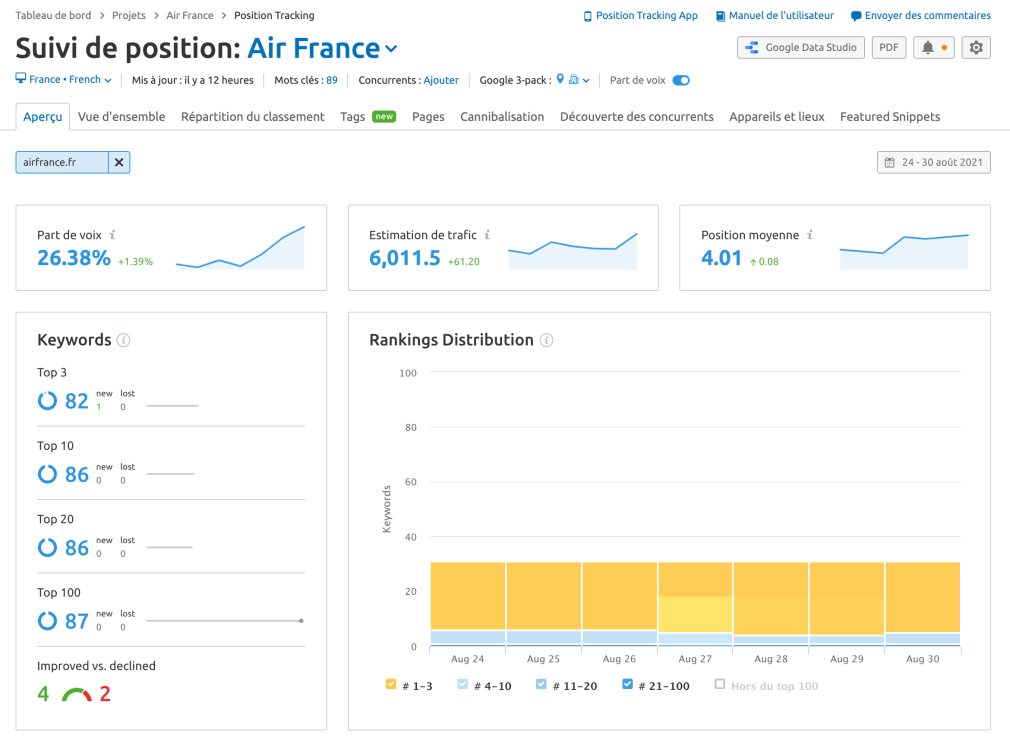Click Improved vs. declined gauge icon
The height and width of the screenshot is (740, 1010).
tap(77, 694)
